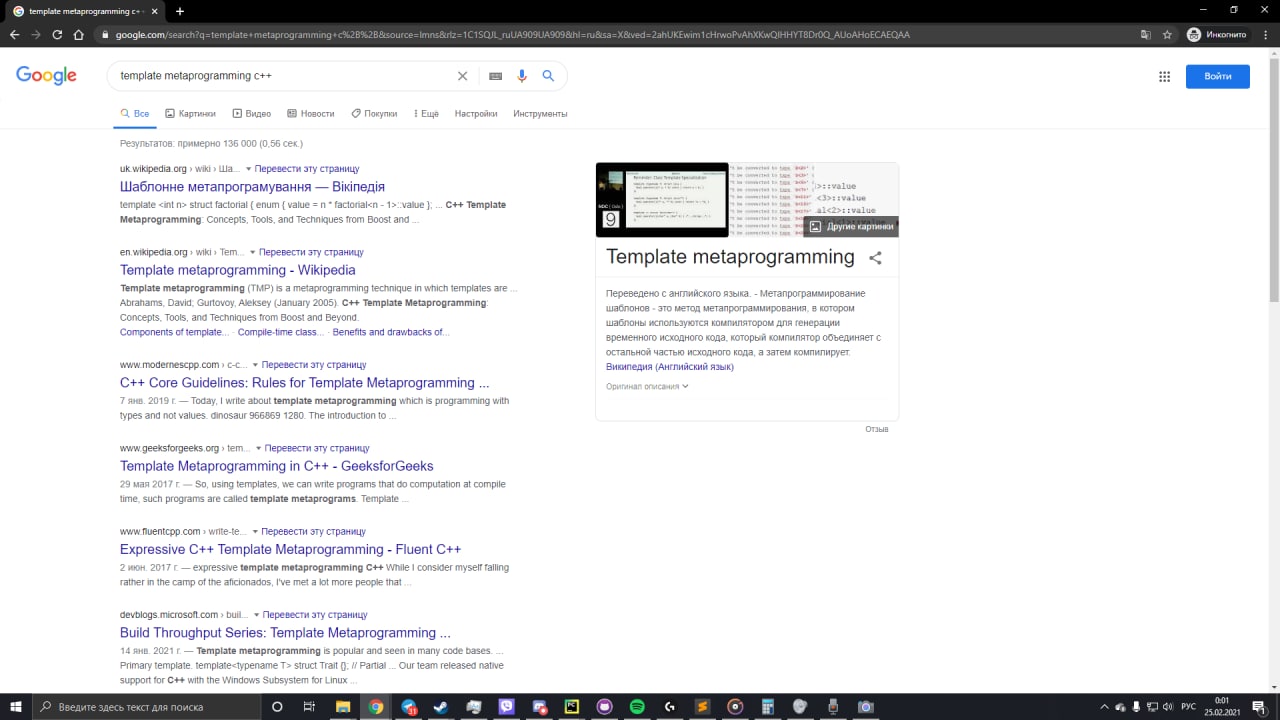Open the on-screen keyboard icon in search box

pos(495,76)
